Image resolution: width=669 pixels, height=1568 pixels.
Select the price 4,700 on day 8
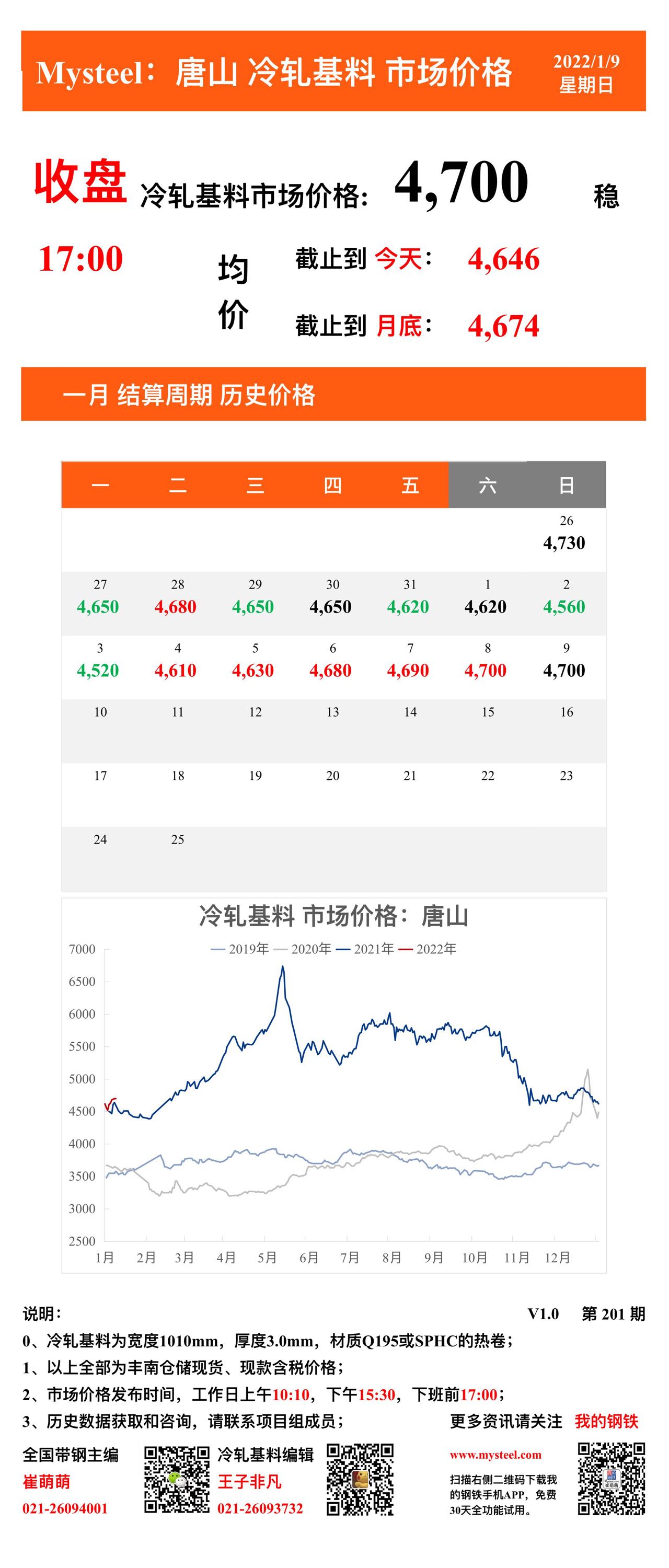(485, 671)
